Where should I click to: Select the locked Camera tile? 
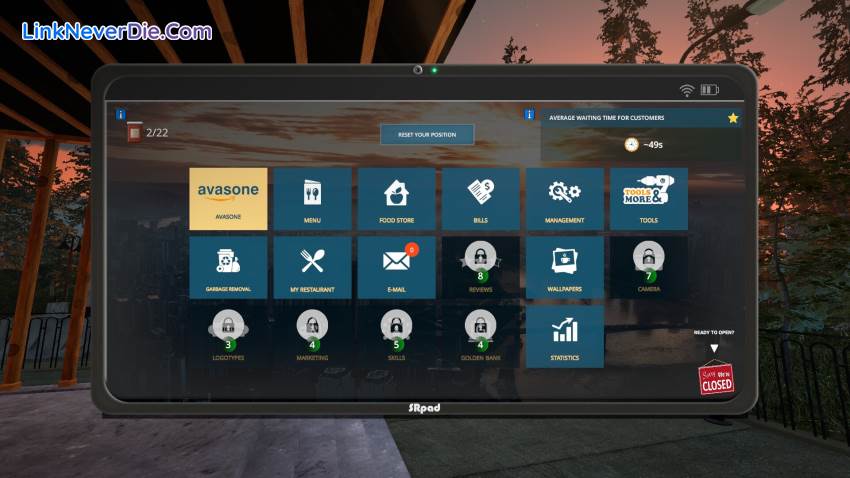pos(648,267)
